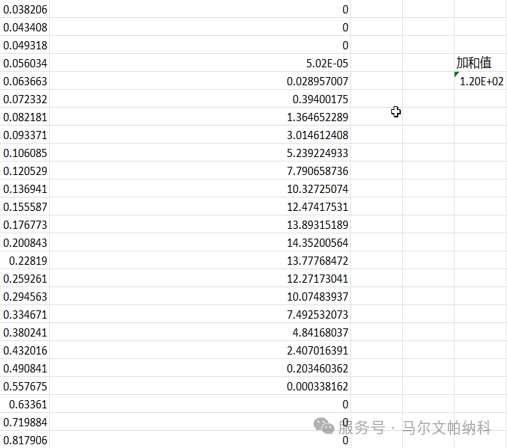This screenshot has height=448, width=507.
Task: Select the cell showing 0.817906
Action: click(25, 441)
